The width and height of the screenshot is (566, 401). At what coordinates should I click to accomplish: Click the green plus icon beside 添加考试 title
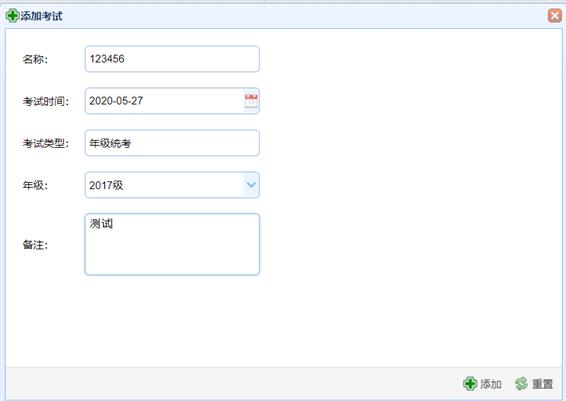click(12, 16)
